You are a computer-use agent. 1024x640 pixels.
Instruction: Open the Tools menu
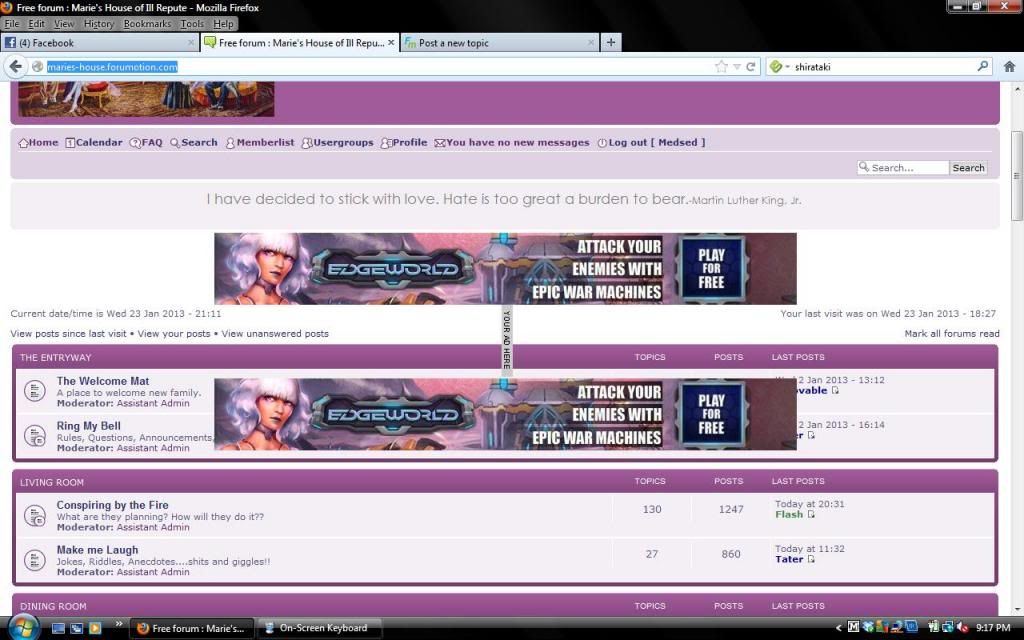pyautogui.click(x=192, y=24)
